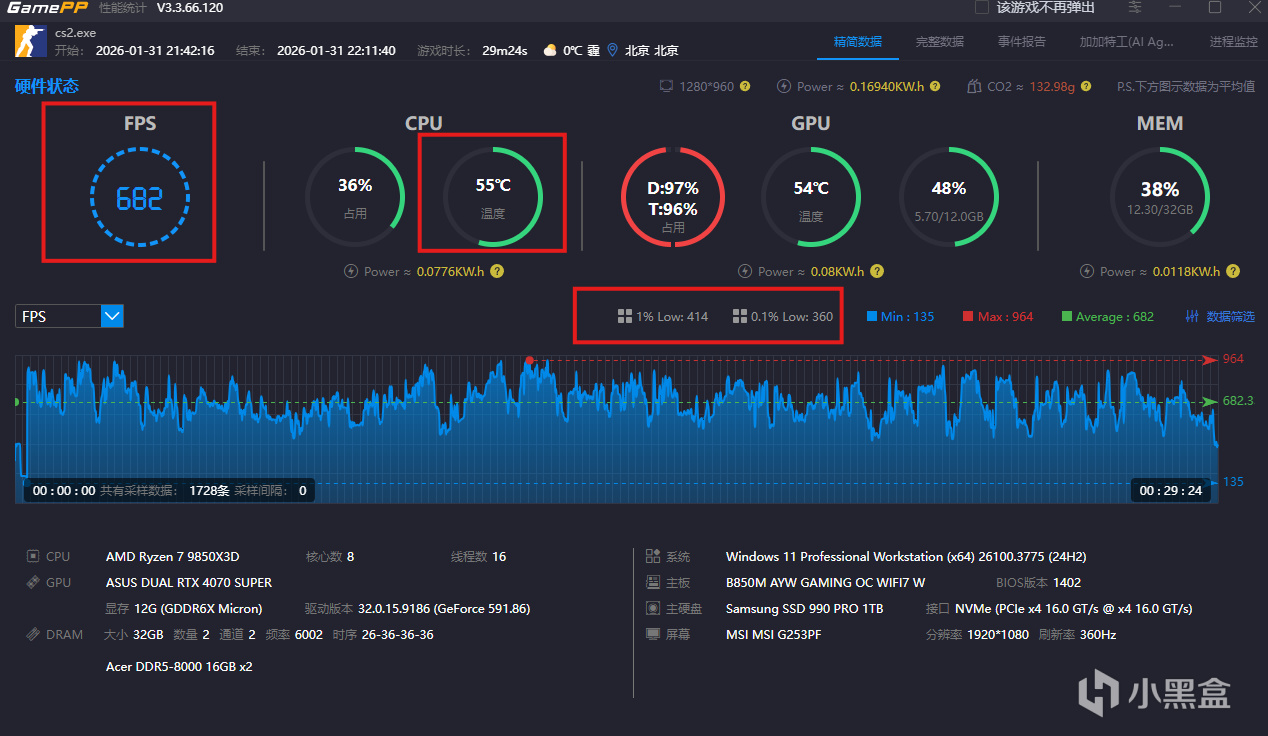Screen dimensions: 1268x736
Task: Click the 数据筛选 link
Action: tap(1230, 316)
